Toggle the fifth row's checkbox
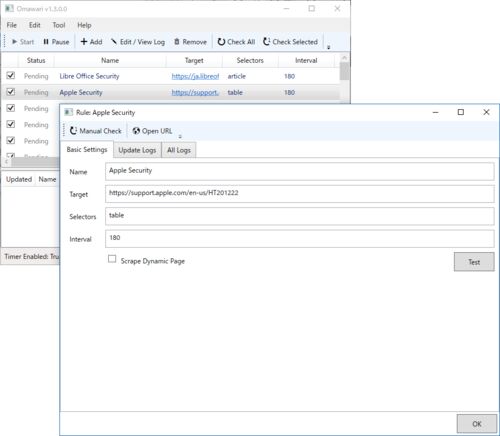The height and width of the screenshot is (436, 500). point(11,140)
